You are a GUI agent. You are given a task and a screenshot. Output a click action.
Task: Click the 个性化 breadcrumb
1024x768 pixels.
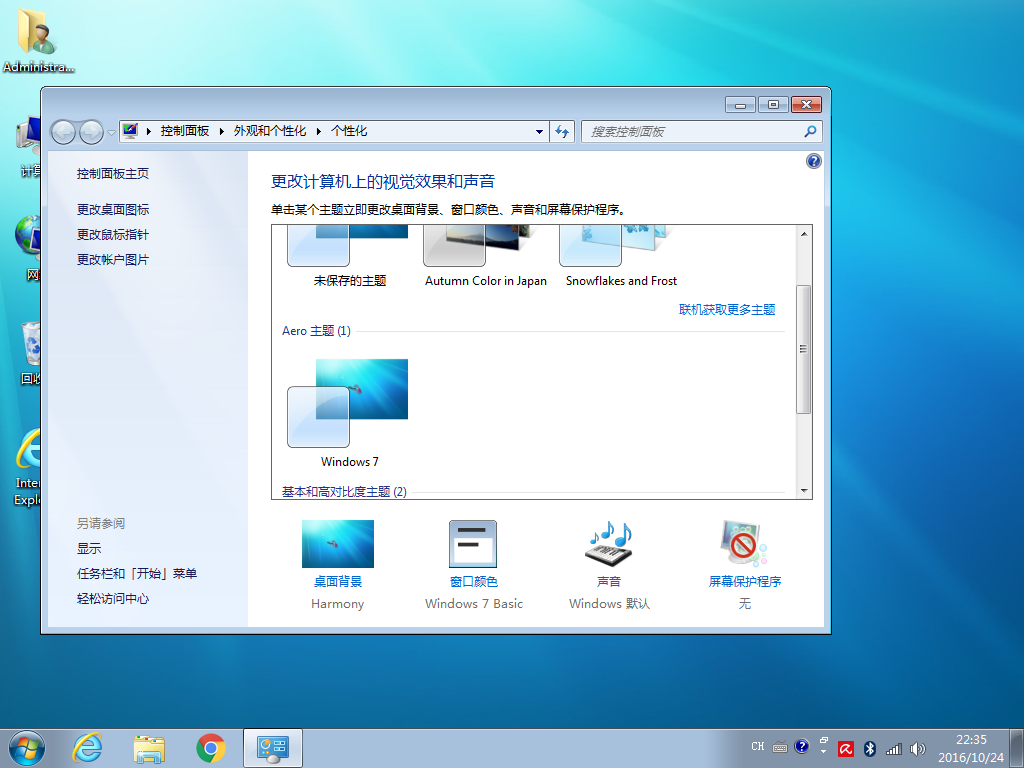click(349, 131)
